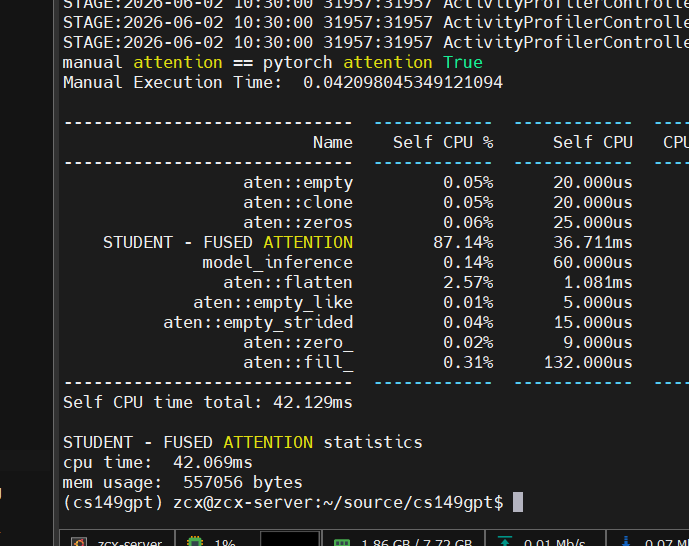Click the model_inference row name

coord(277,262)
